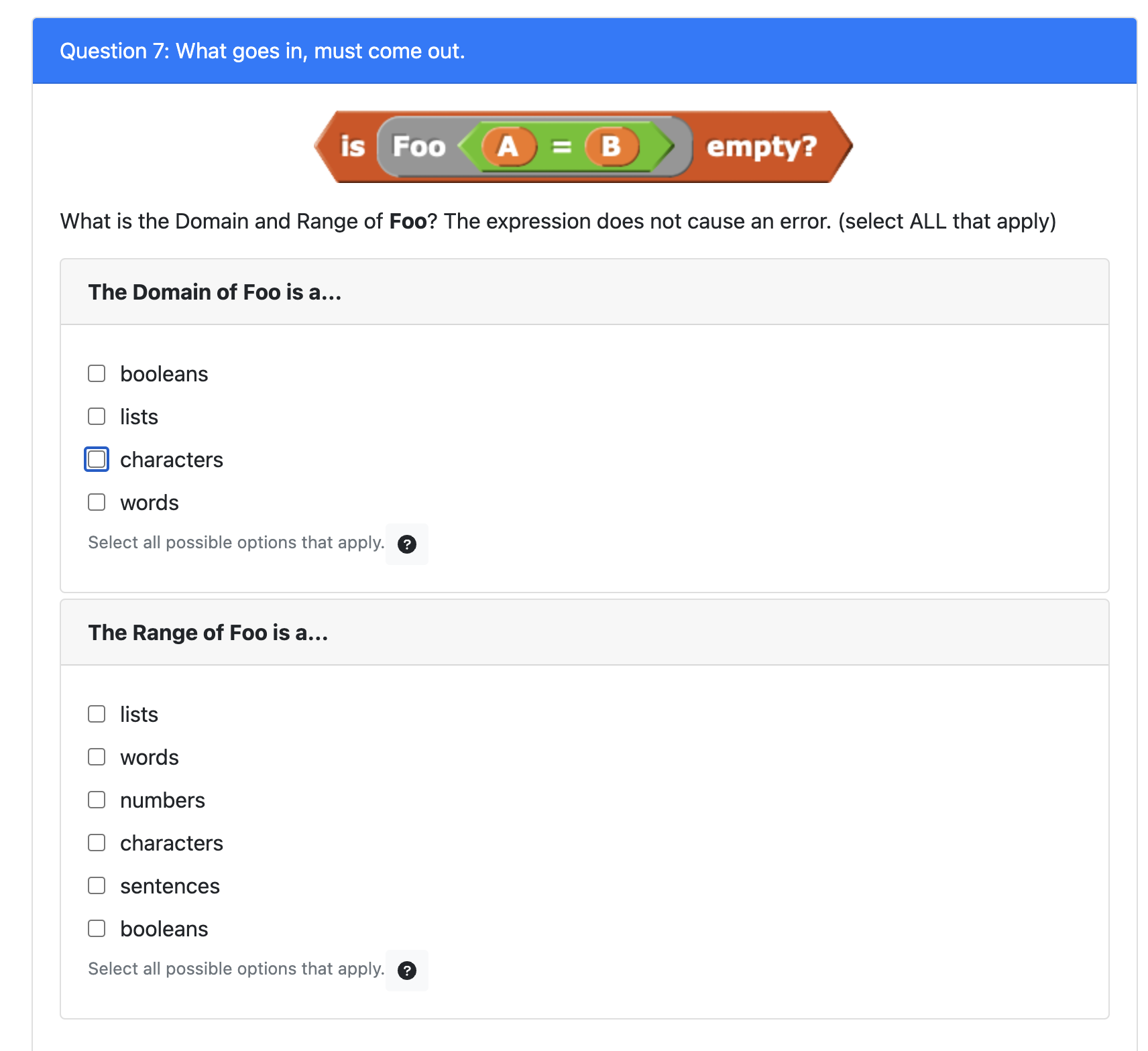Check the Domain 'lists' checkbox

(97, 416)
